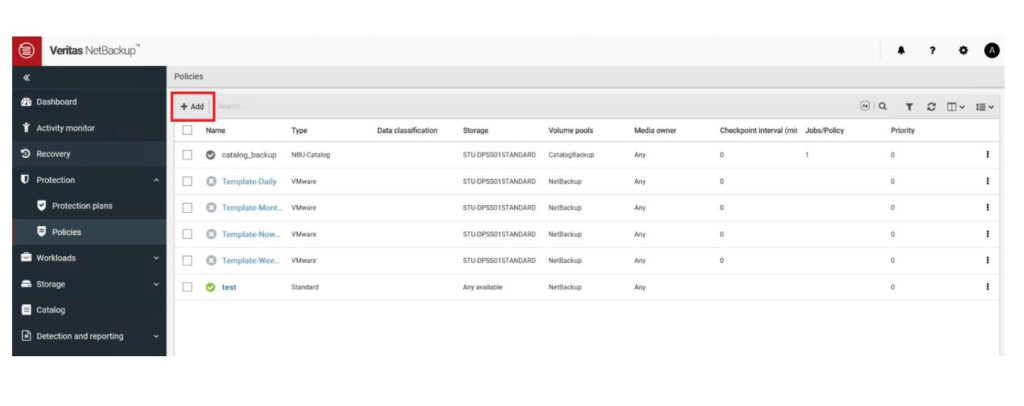Check the catalog_backup row checkbox

coord(187,155)
